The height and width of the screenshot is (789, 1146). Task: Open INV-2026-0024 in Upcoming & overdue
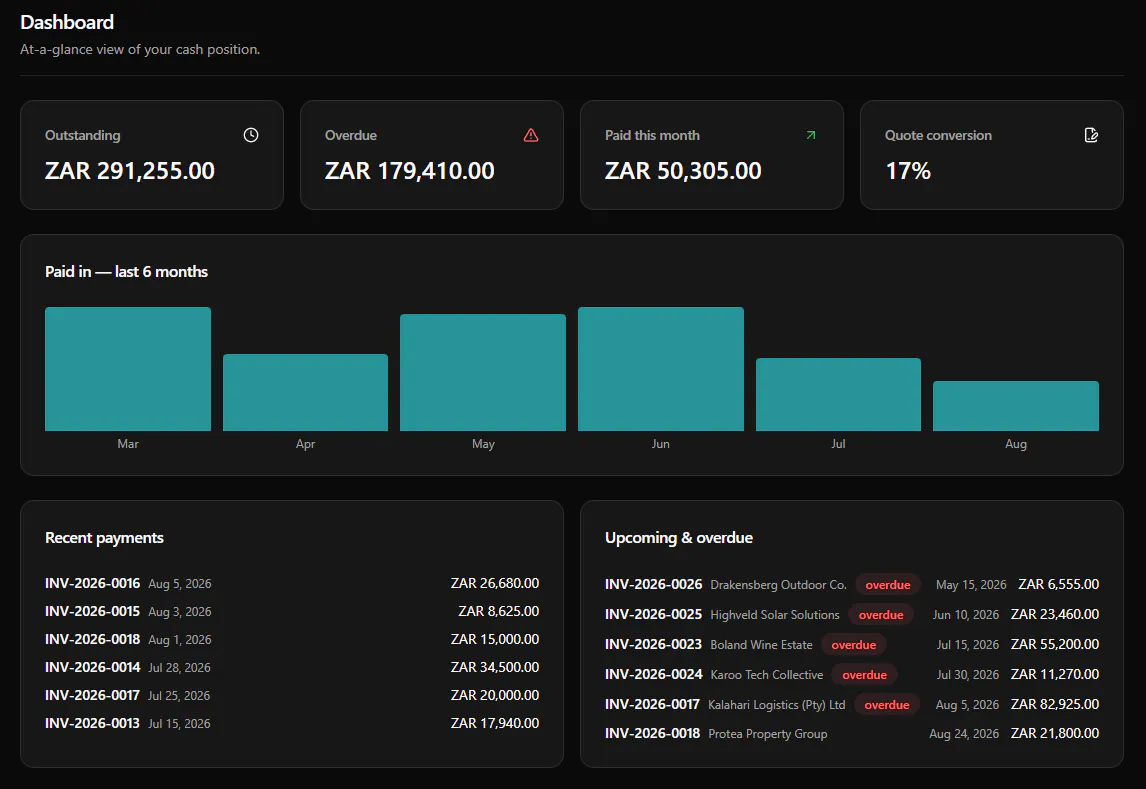(x=653, y=674)
